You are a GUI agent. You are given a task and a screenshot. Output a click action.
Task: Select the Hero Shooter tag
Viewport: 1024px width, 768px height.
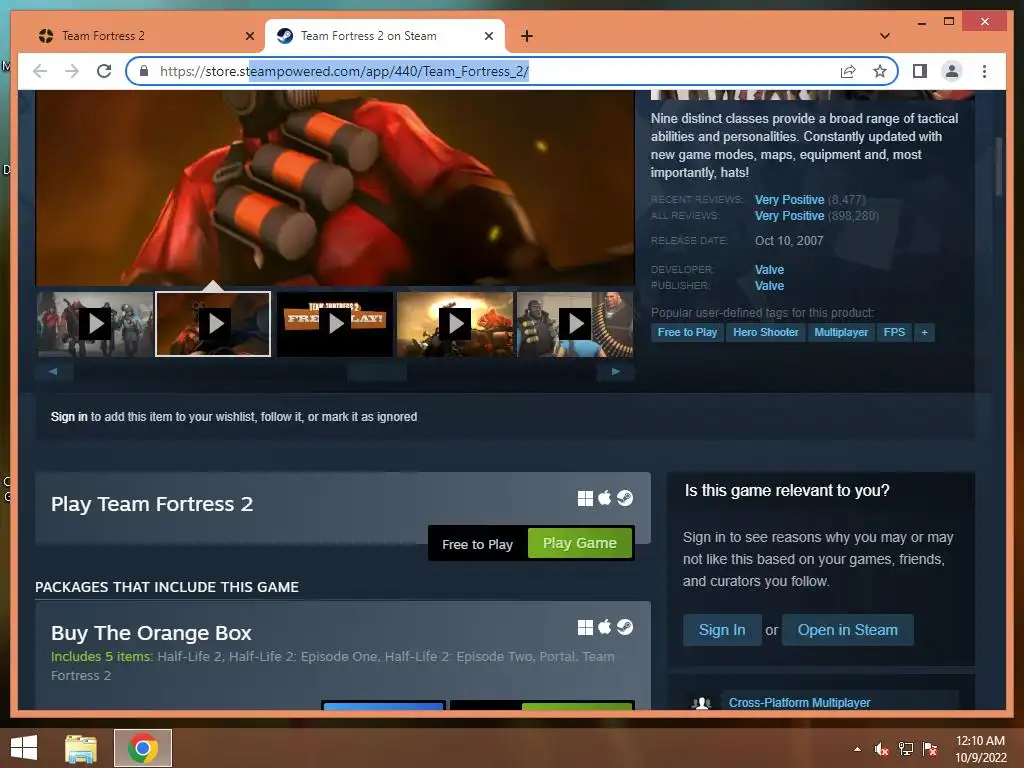[765, 332]
